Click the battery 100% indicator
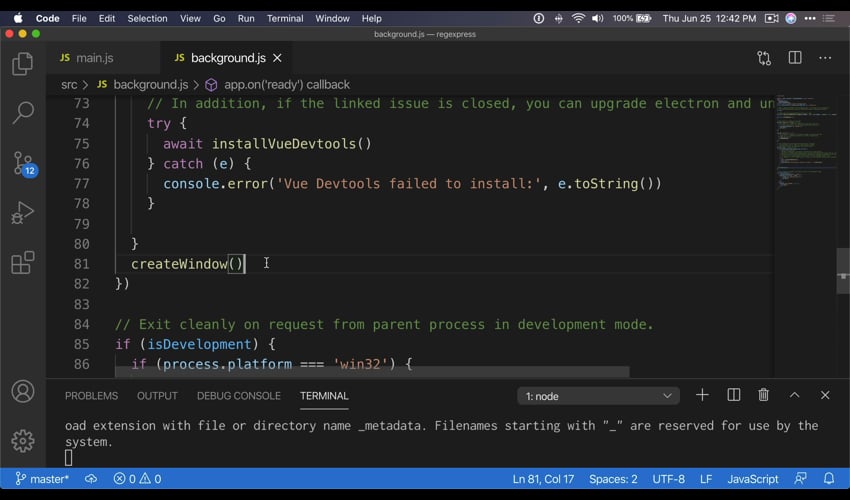 click(x=632, y=18)
